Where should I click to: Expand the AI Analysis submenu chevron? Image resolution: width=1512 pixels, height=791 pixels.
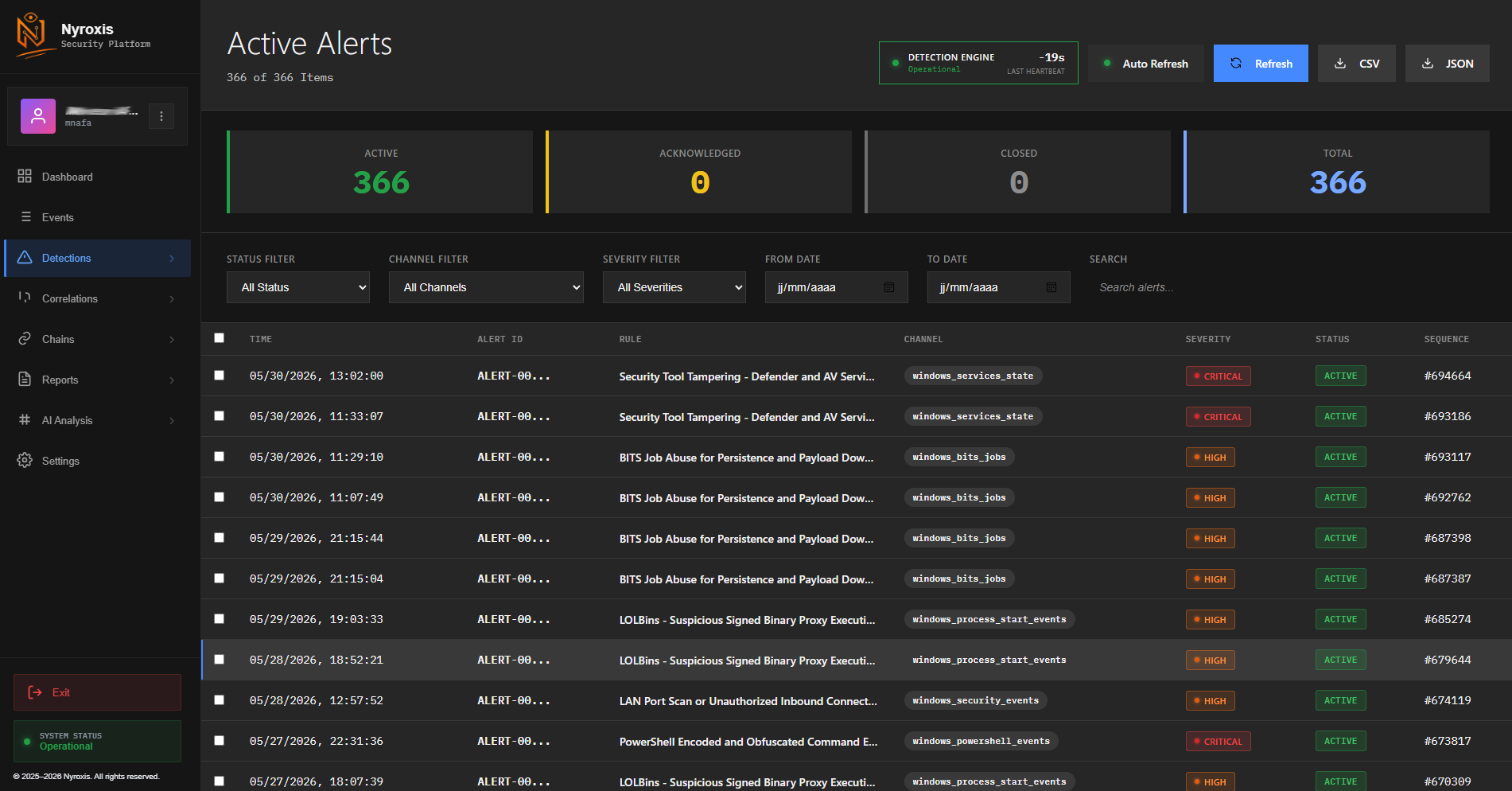[172, 420]
